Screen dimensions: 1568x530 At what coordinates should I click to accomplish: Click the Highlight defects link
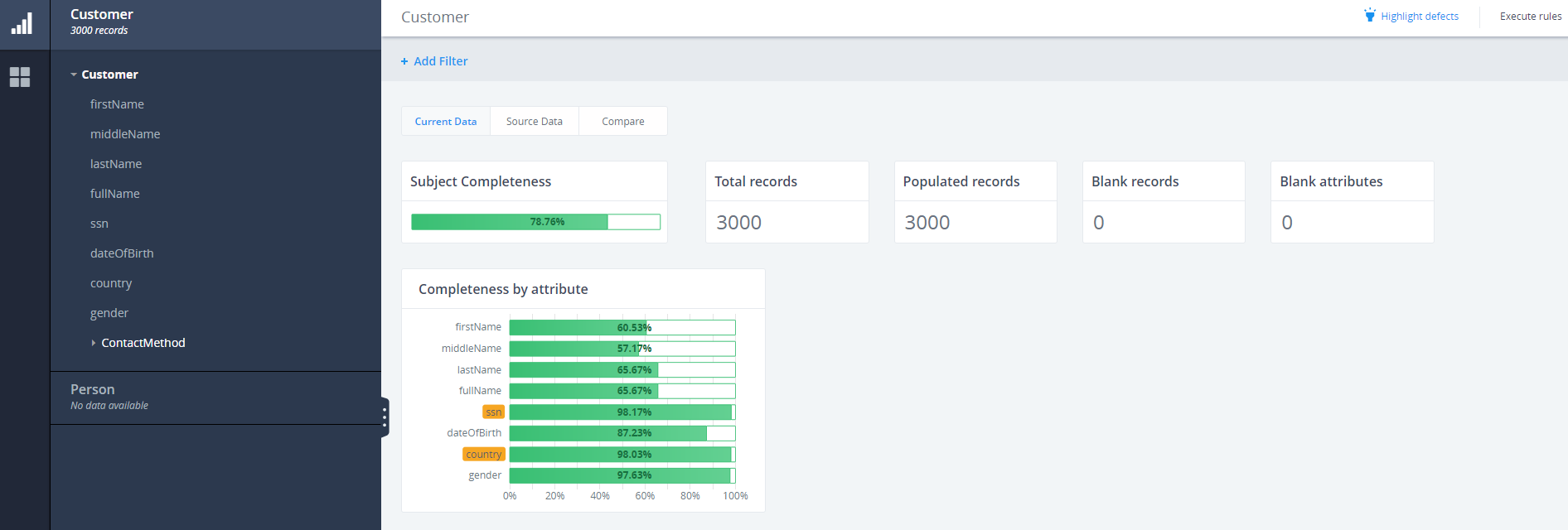click(1420, 17)
